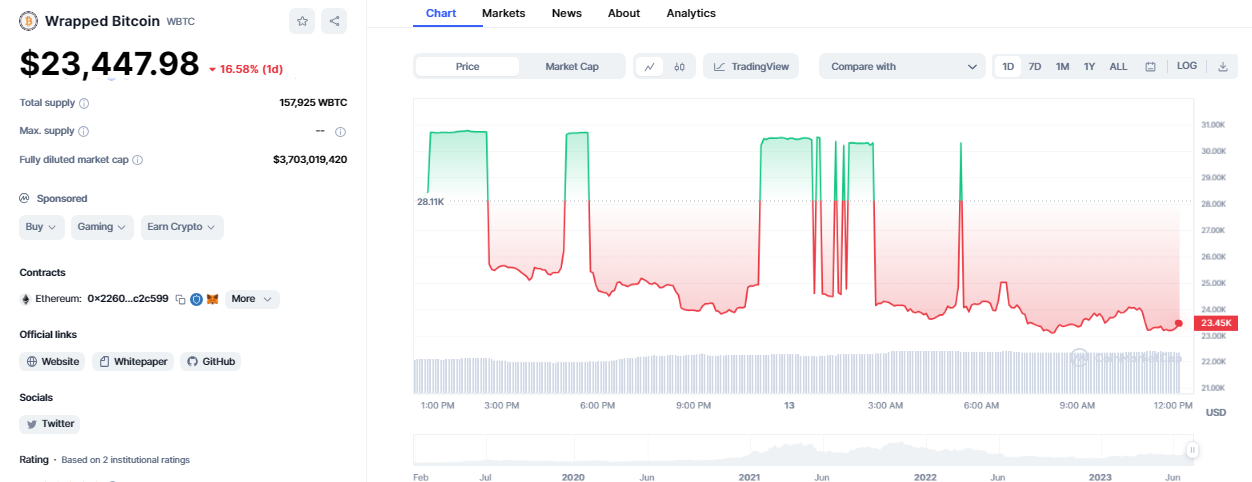Viewport: 1252px width, 482px height.
Task: Open the Twitter social link
Action: (x=50, y=424)
